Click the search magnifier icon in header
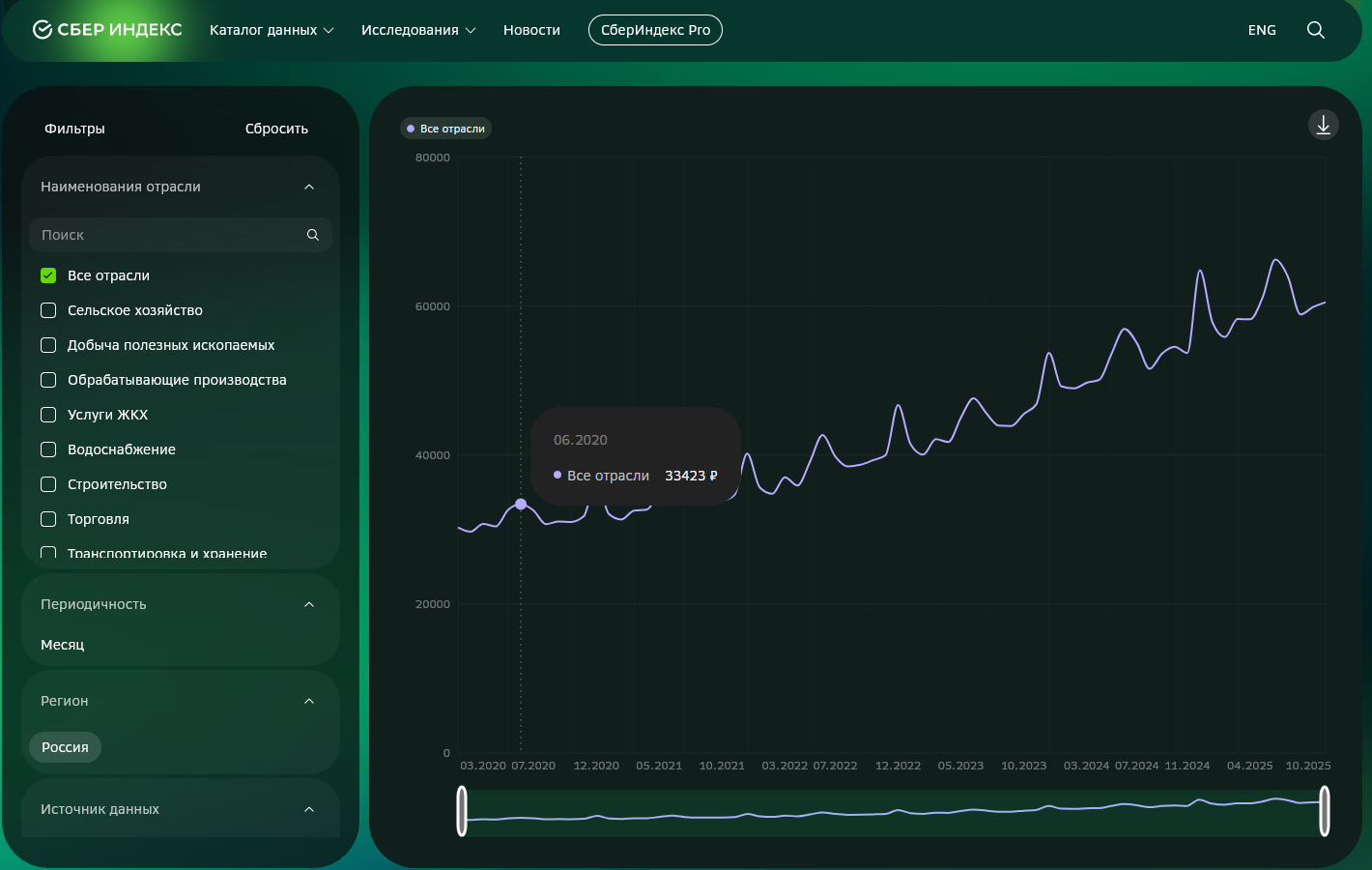Viewport: 1372px width, 870px height. point(1315,30)
